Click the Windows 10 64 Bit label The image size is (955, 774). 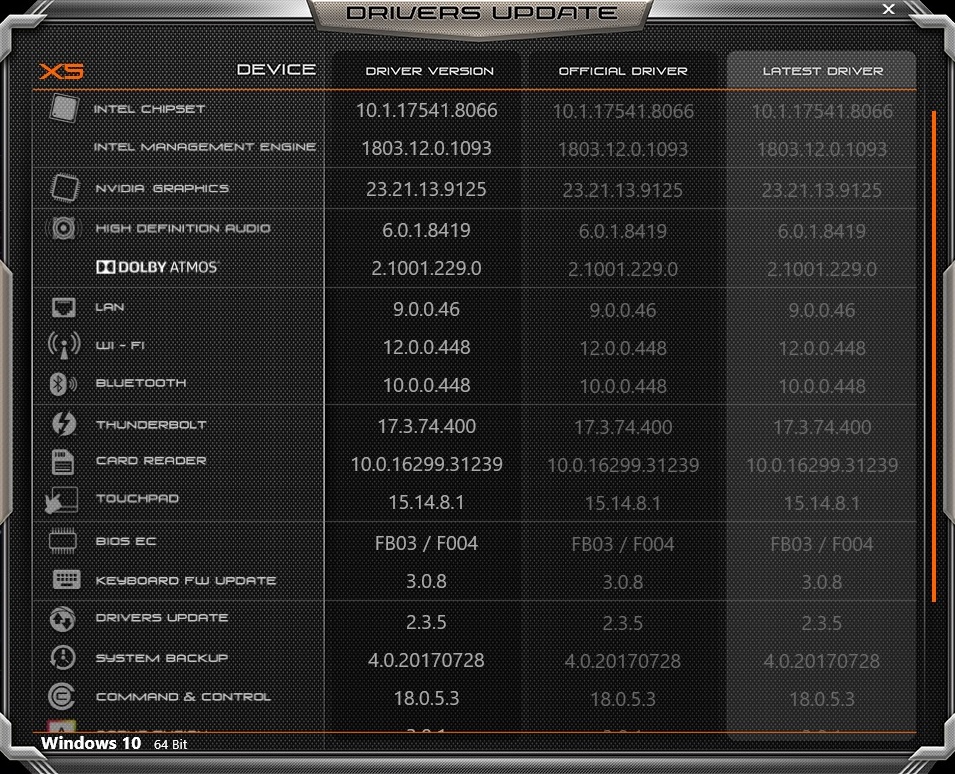(x=114, y=744)
